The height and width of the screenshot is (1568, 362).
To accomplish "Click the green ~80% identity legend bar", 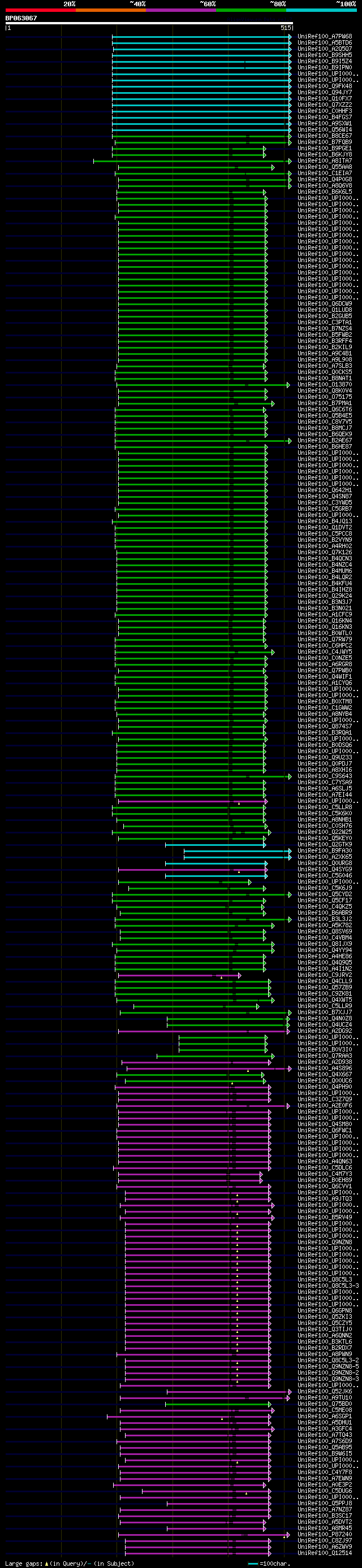I will pyautogui.click(x=251, y=10).
